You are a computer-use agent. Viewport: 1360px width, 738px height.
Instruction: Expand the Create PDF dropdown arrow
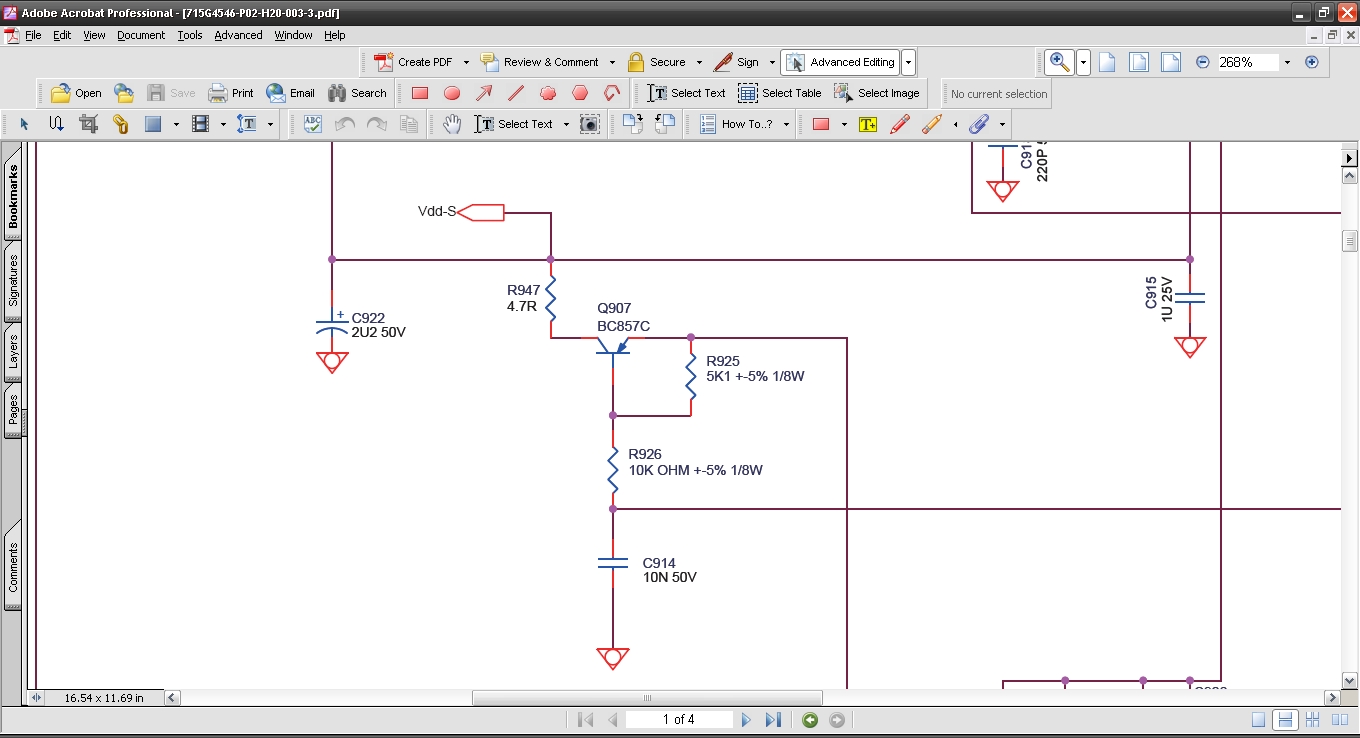point(466,62)
